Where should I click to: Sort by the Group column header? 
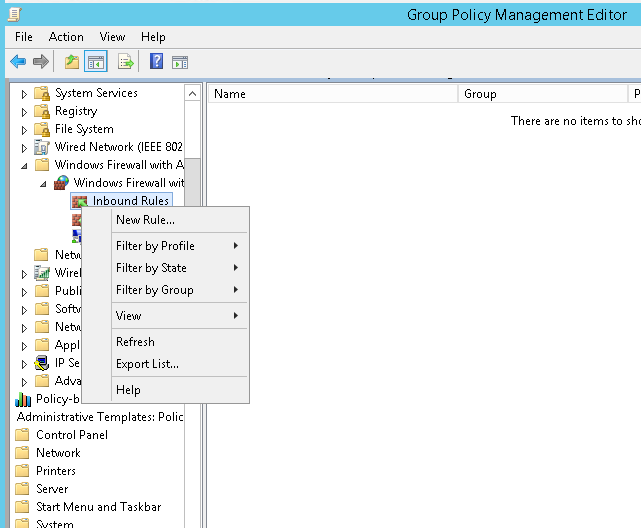543,94
